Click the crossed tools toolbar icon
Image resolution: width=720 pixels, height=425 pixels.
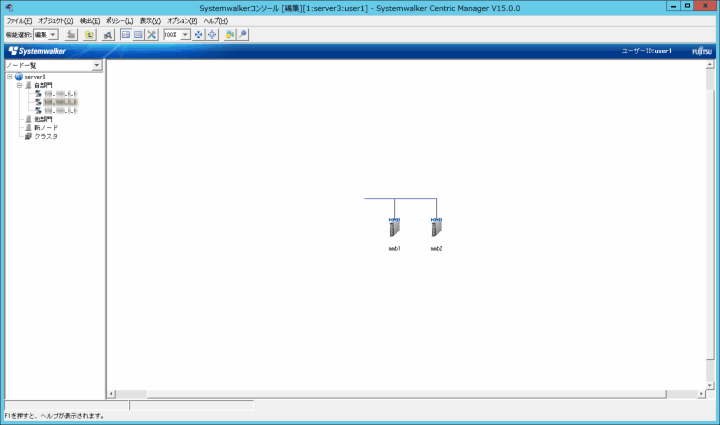152,35
